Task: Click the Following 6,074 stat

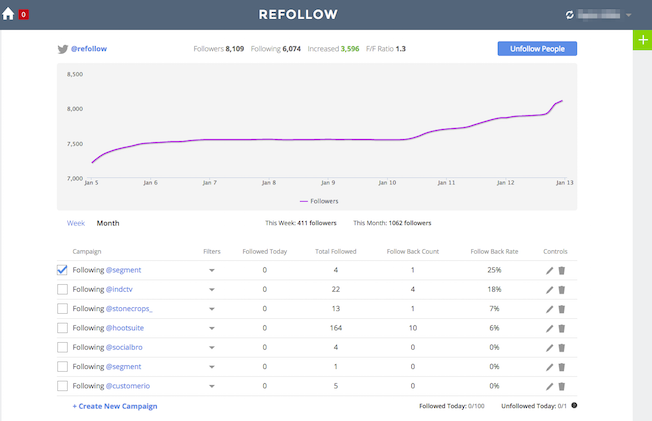Action: point(276,49)
